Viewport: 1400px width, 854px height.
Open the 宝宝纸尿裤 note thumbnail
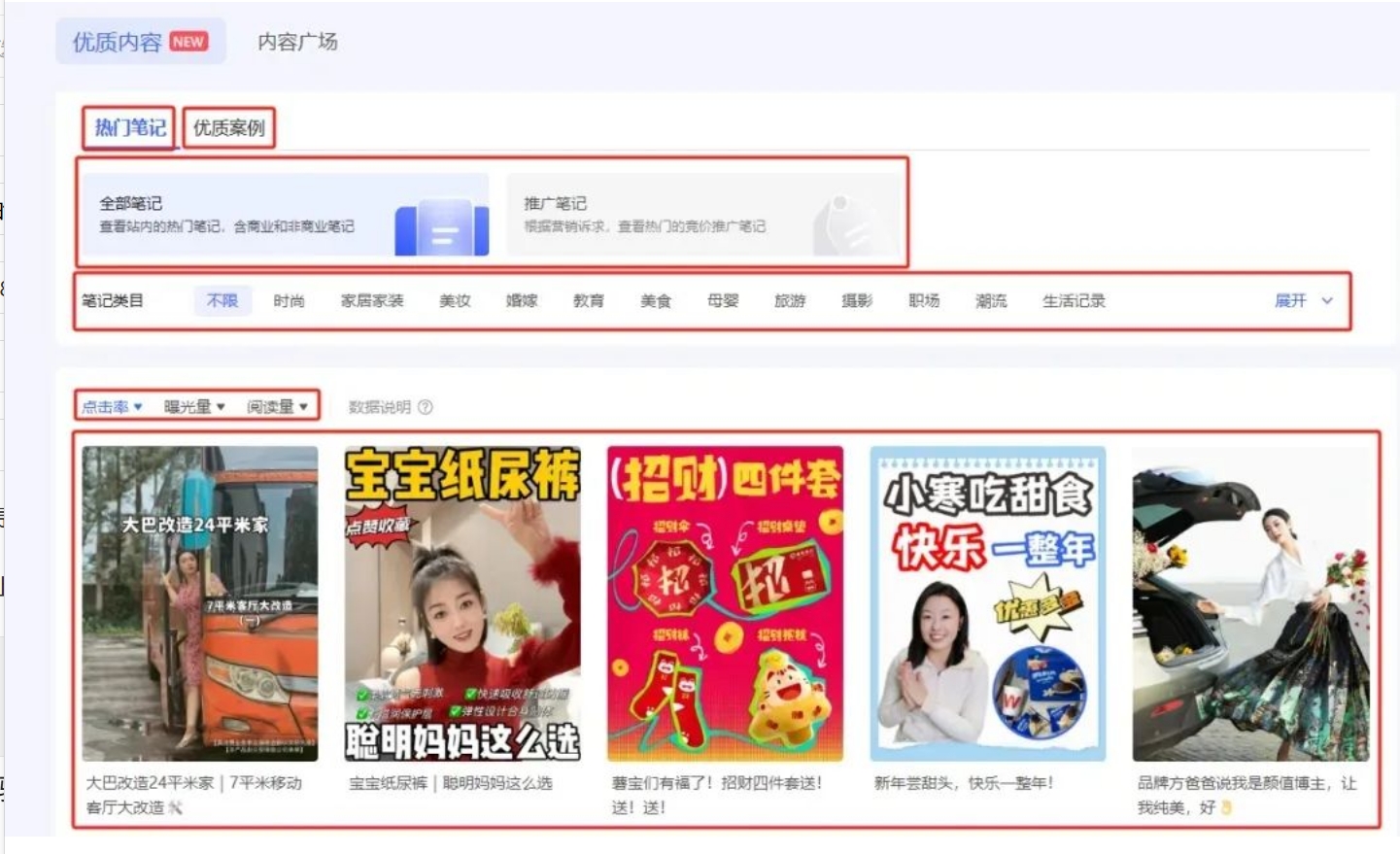462,603
